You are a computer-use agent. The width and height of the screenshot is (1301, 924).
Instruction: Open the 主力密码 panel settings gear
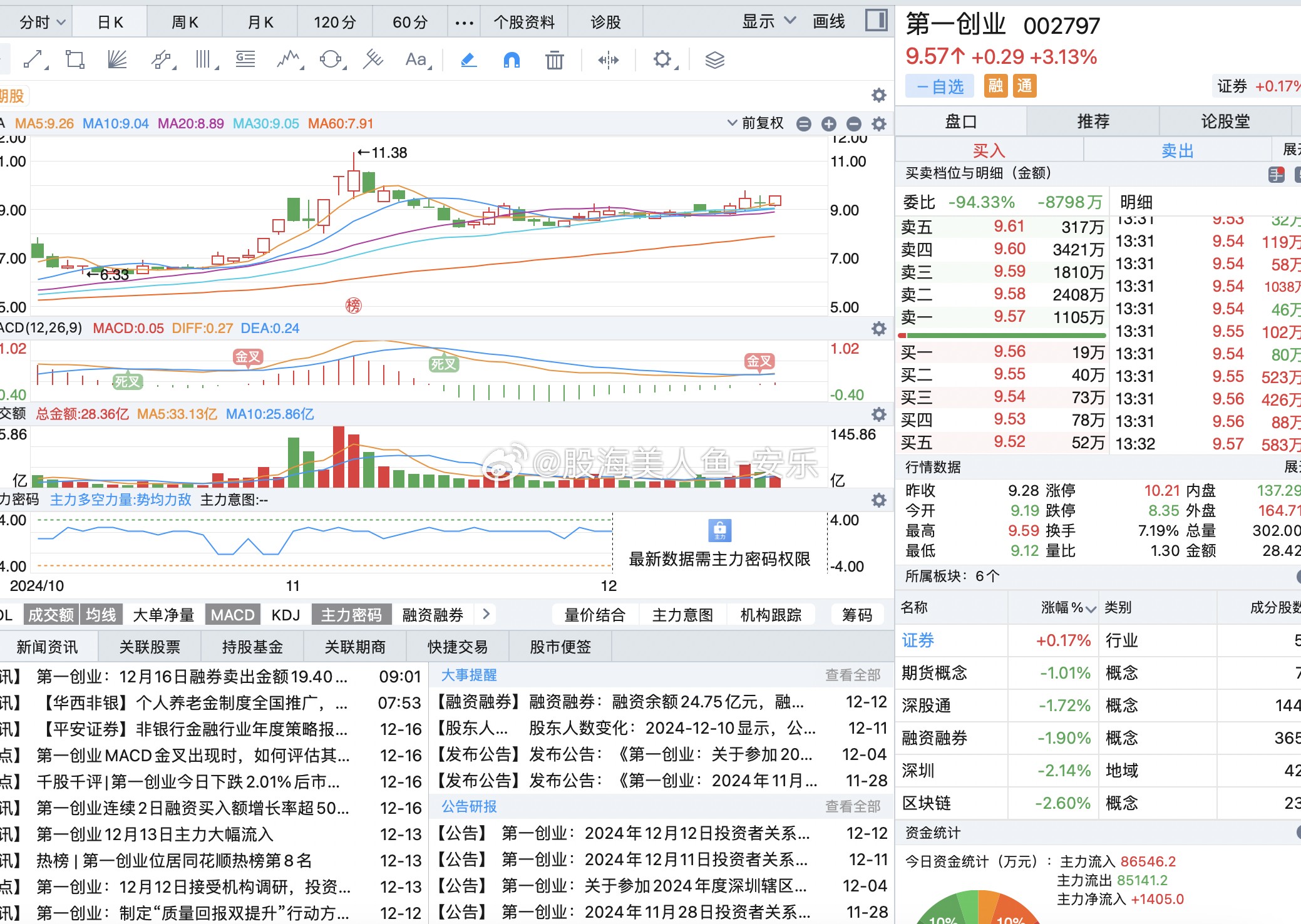(879, 500)
